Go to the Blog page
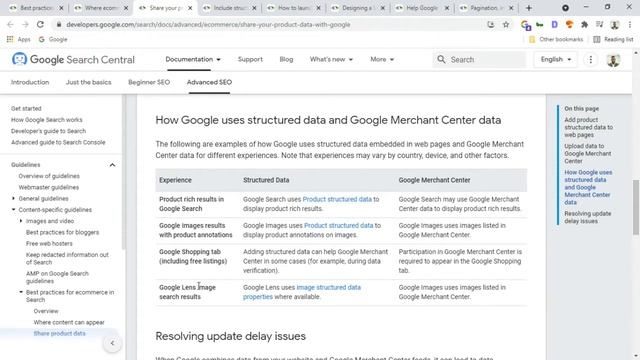Viewport: 640px width, 360px height. click(x=286, y=60)
